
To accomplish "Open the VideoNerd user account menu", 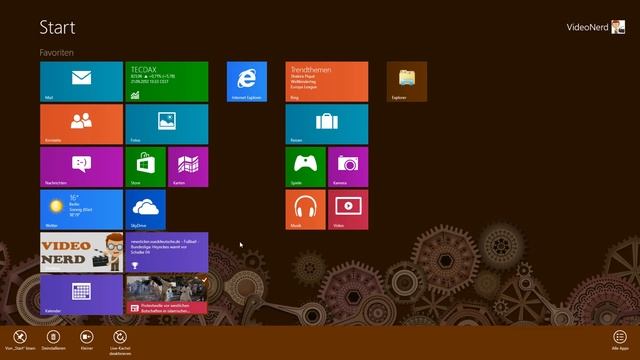I will click(x=596, y=27).
